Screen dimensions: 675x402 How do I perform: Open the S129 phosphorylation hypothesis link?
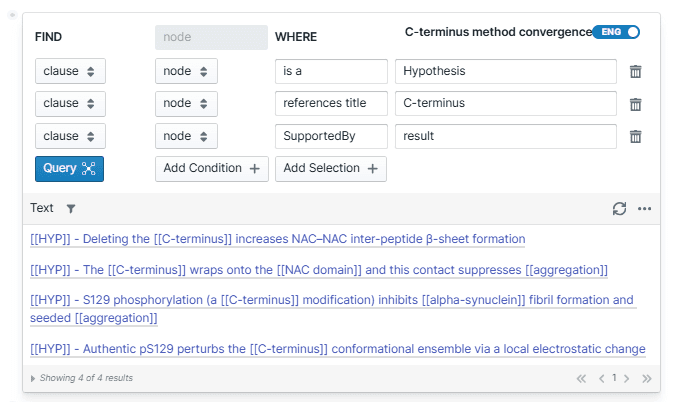tap(332, 309)
